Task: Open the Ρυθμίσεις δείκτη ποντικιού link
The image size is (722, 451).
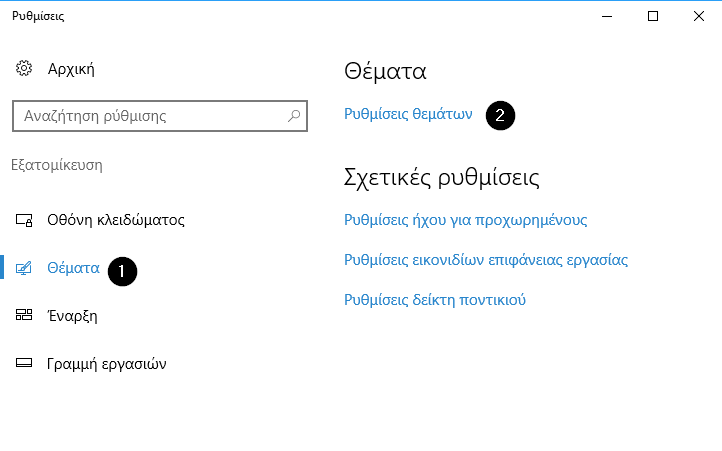Action: point(435,300)
